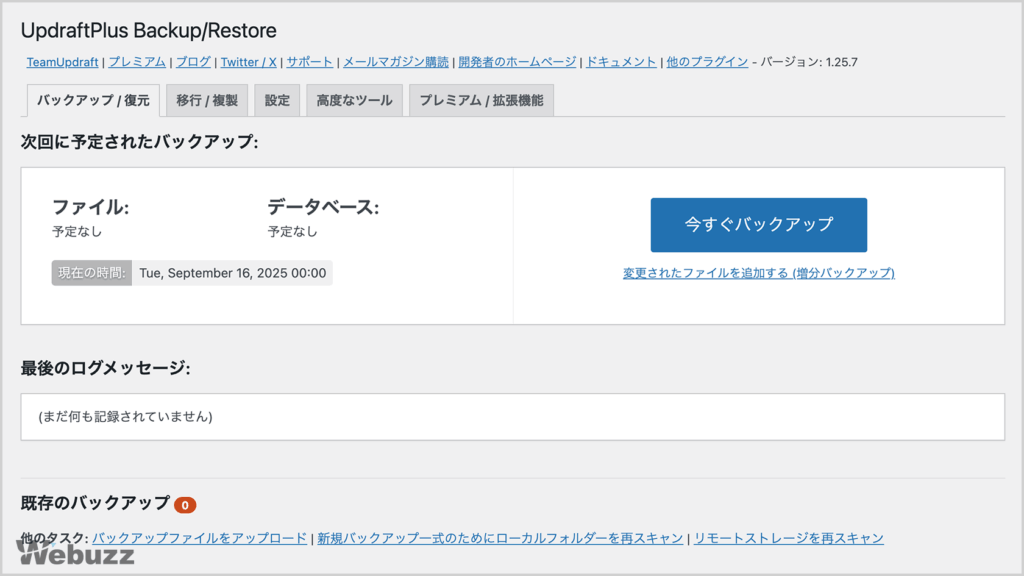1024x576 pixels.
Task: Open the Twitter / X link
Action: tap(248, 62)
